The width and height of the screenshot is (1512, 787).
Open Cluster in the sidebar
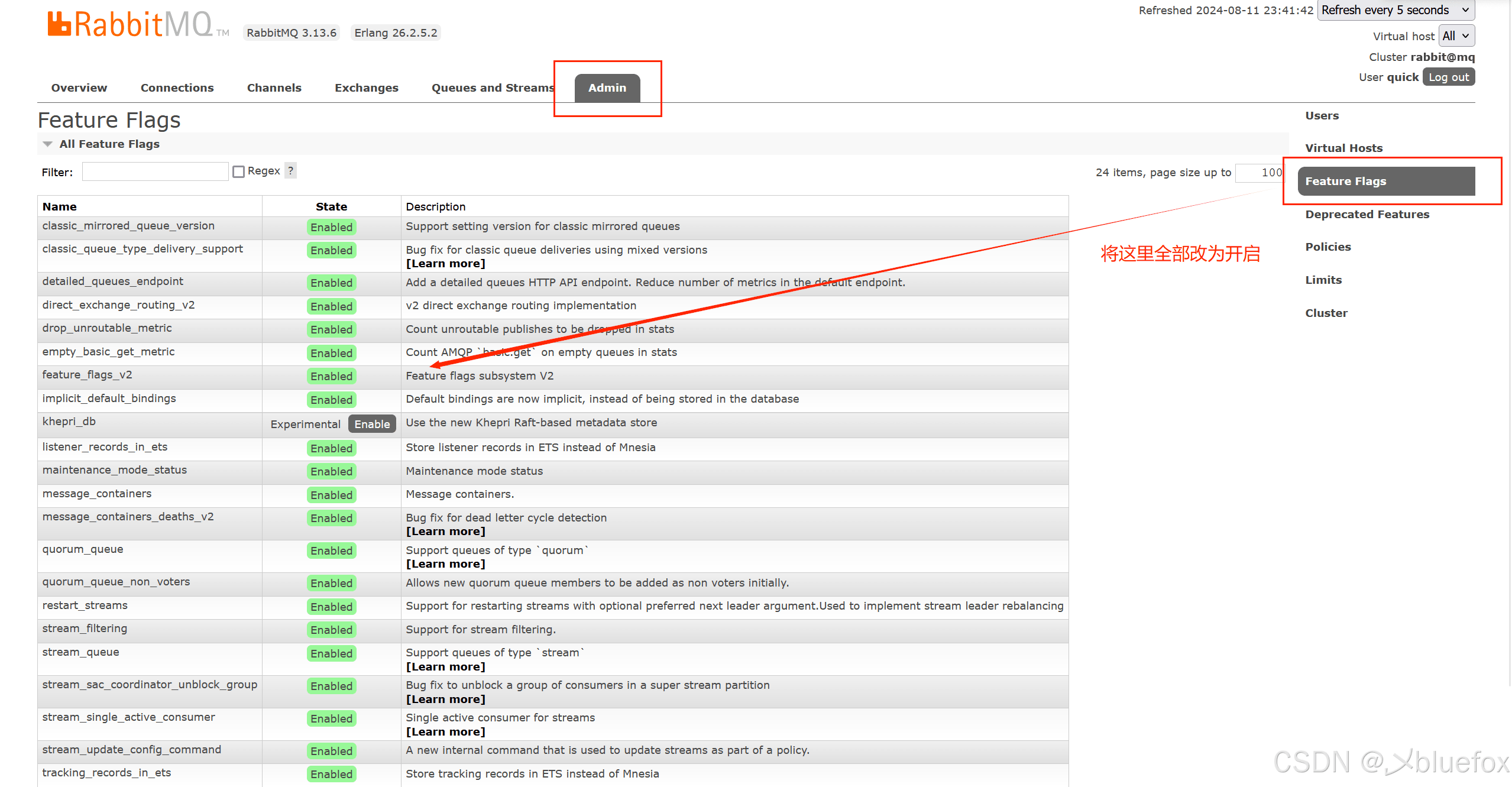(x=1326, y=313)
